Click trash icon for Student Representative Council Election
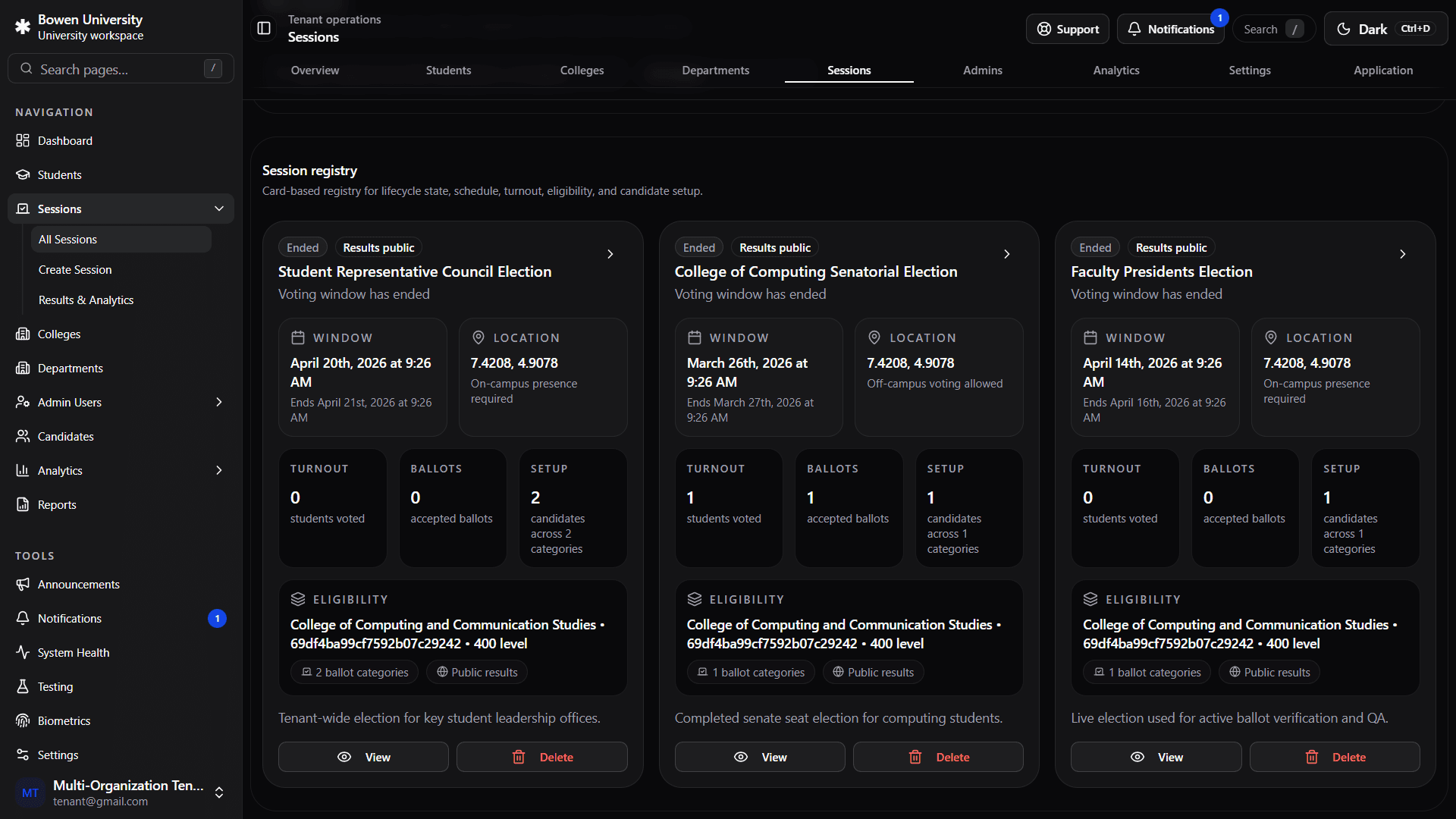Viewport: 1456px width, 819px height. tap(519, 757)
